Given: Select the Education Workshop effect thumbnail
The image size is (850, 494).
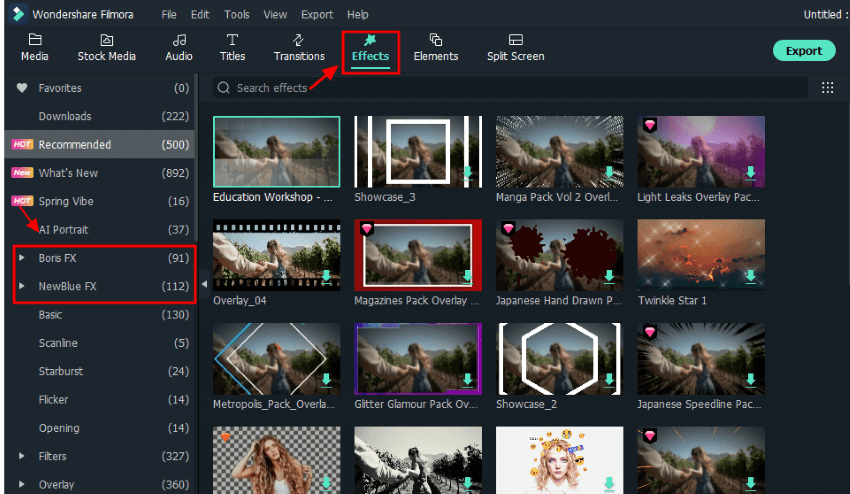Looking at the screenshot, I should point(276,151).
